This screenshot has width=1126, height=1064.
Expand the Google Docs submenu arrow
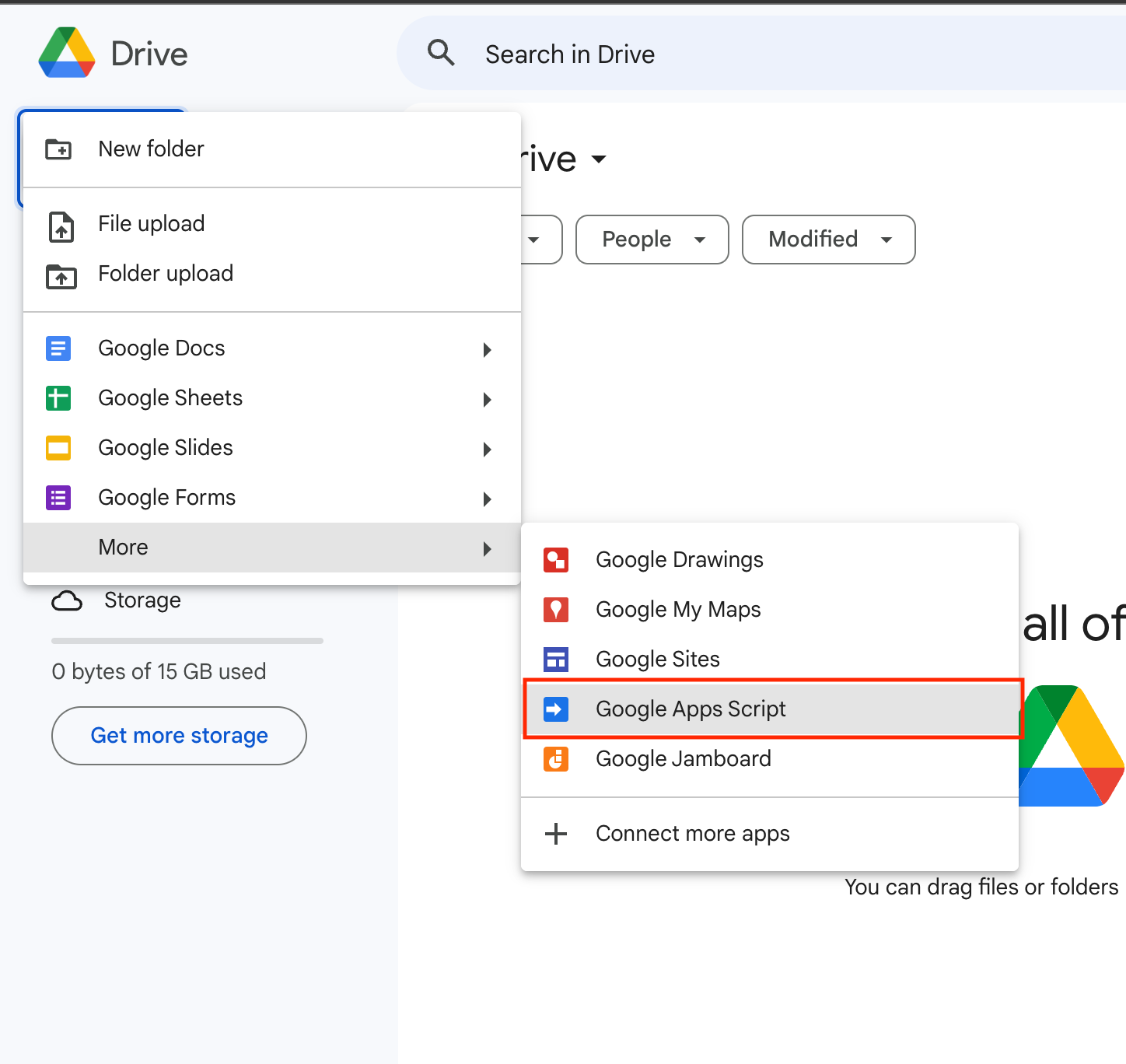click(x=488, y=349)
